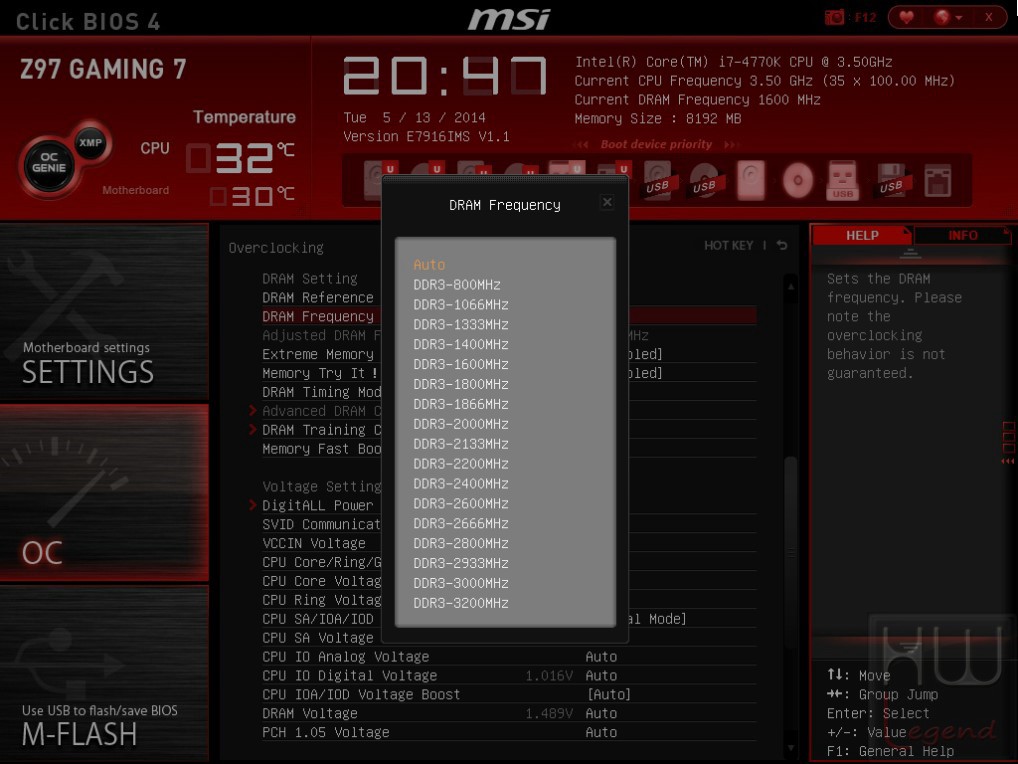Open the SETTINGS section
1018x764 pixels.
point(104,313)
